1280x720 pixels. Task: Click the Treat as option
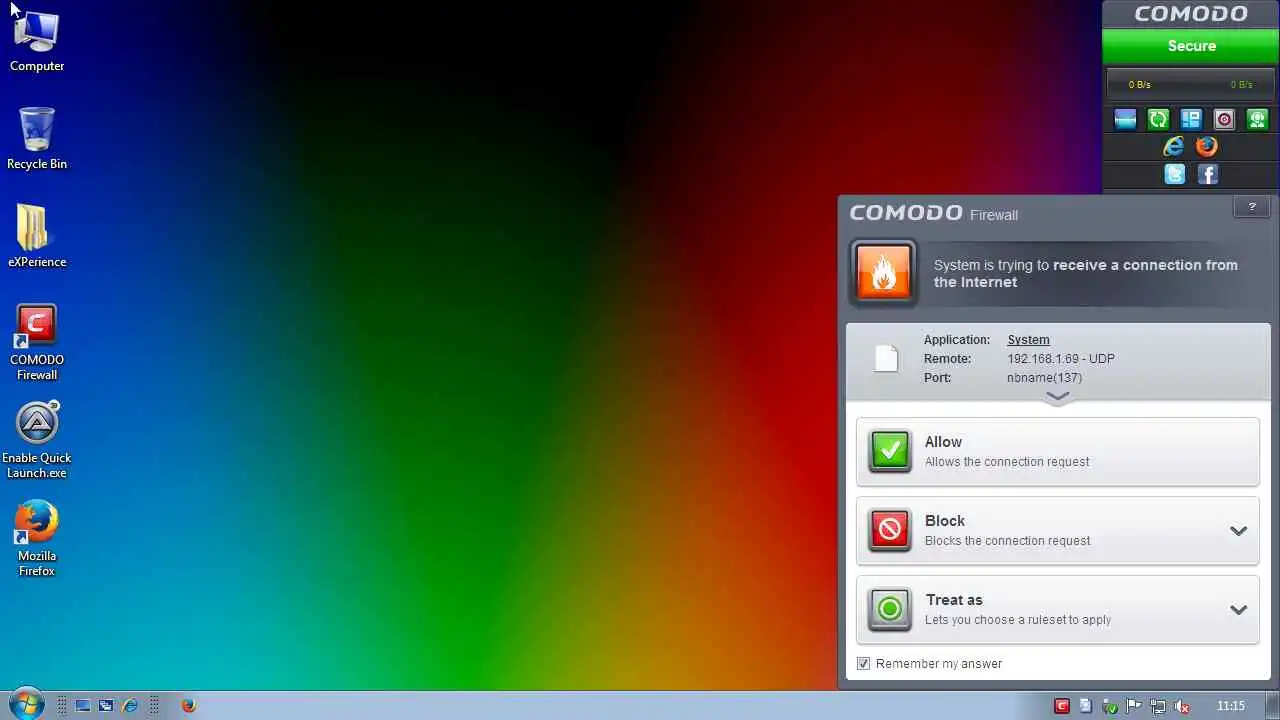point(1058,609)
